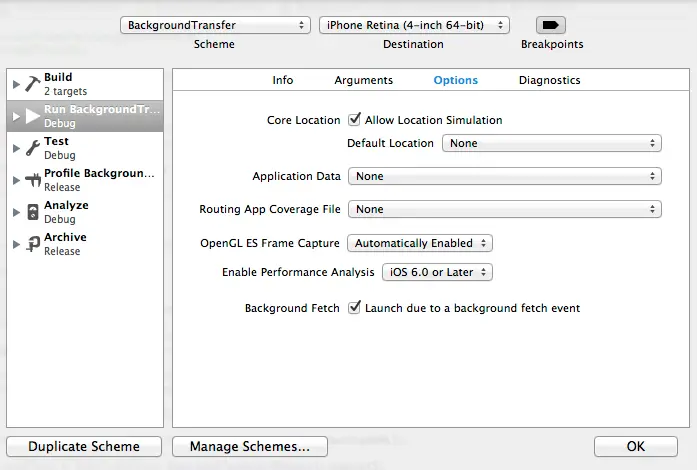This screenshot has width=697, height=470.
Task: Open OpenGL ES Frame Capture dropdown
Action: coord(419,243)
